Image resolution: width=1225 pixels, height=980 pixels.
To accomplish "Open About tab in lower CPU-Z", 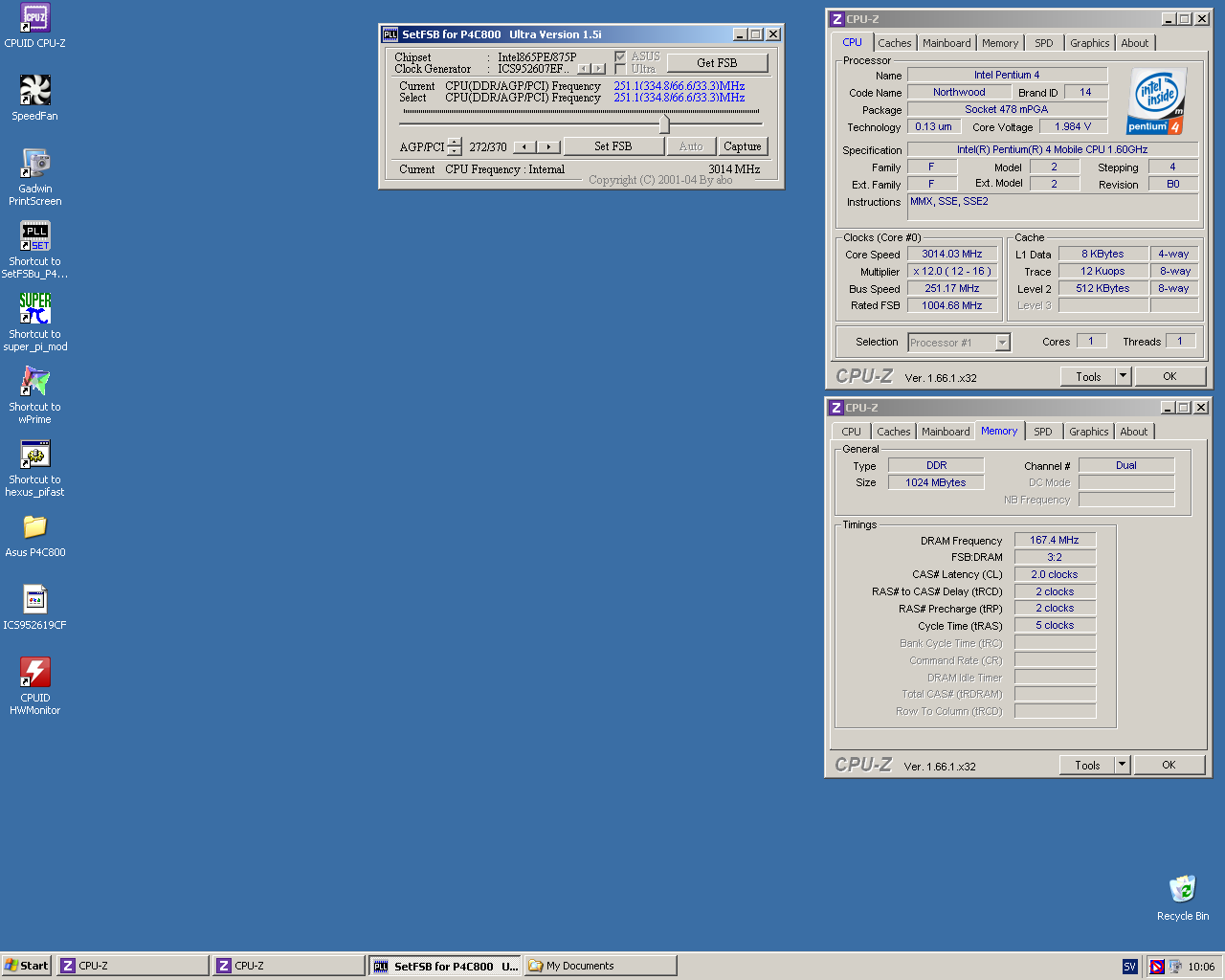I will click(x=1134, y=432).
